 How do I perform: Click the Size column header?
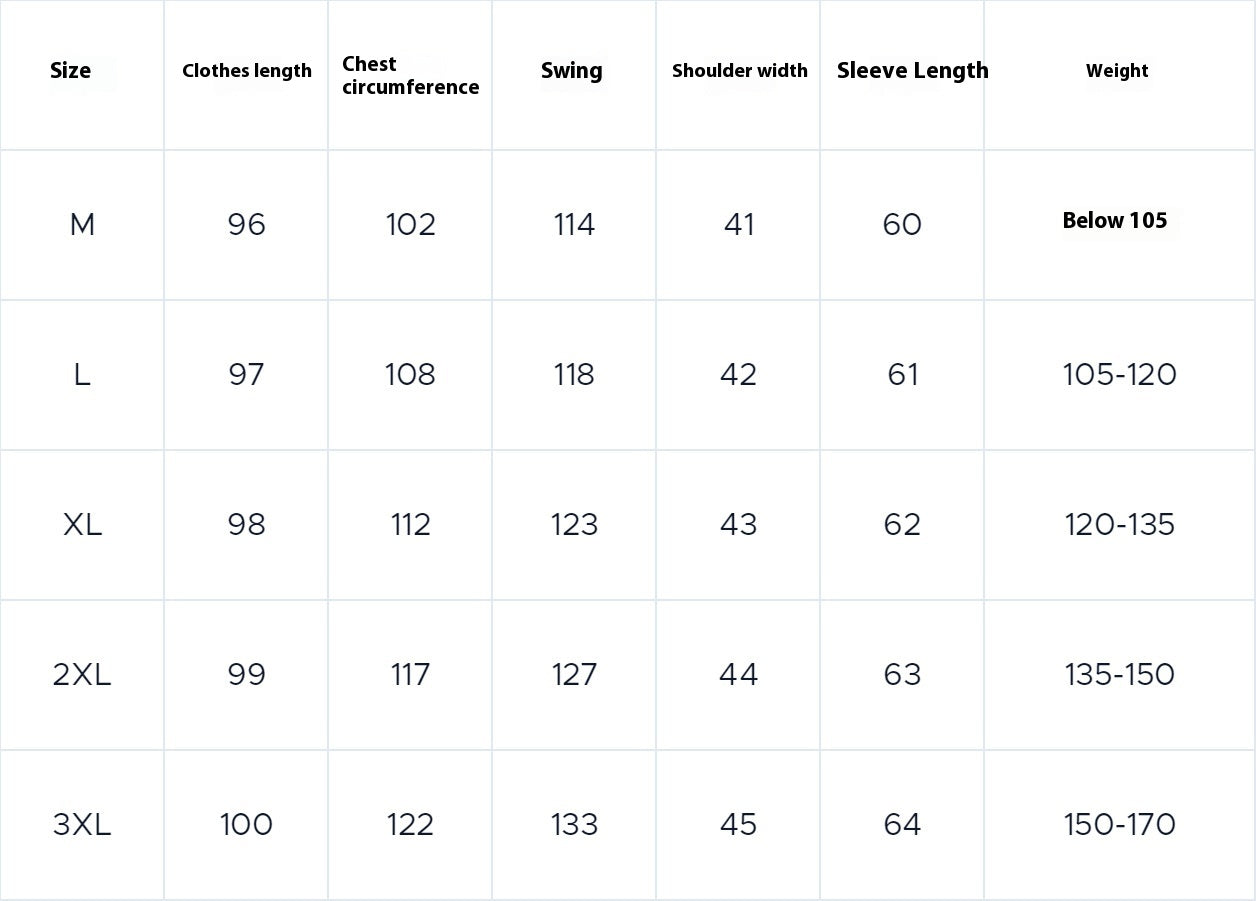pos(71,71)
